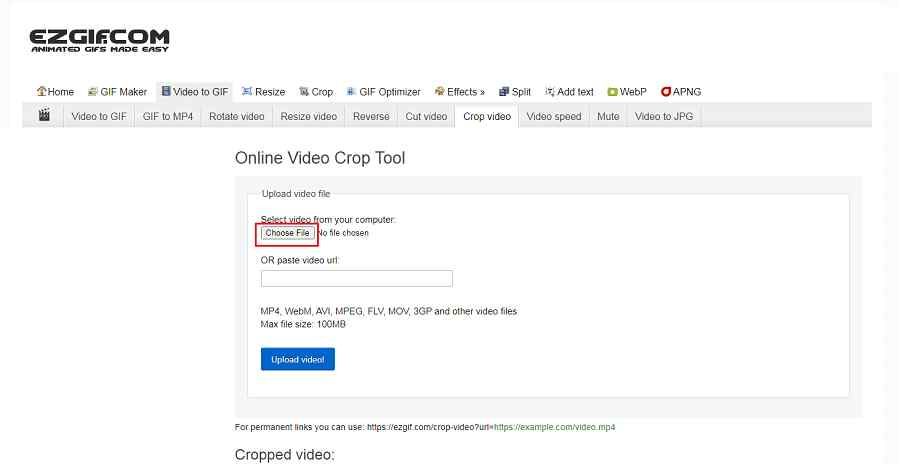Click the GIF Maker icon
900x467 pixels.
click(x=92, y=91)
